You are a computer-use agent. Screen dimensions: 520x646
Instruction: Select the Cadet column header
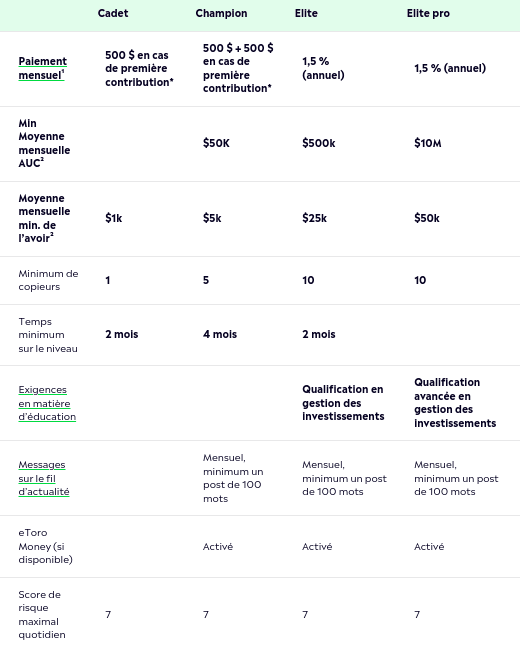click(x=113, y=13)
